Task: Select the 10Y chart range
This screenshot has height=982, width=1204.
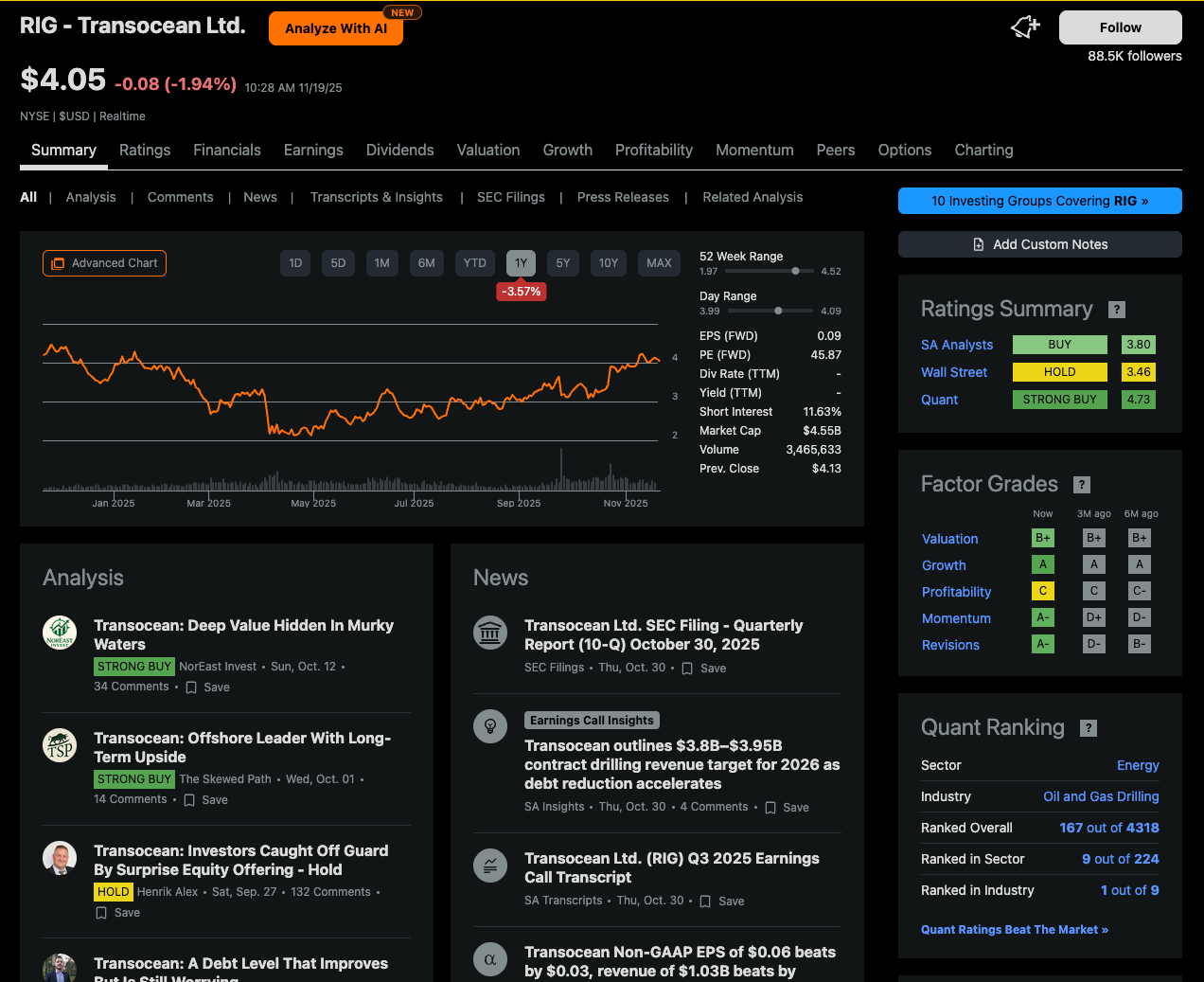Action: pos(609,263)
